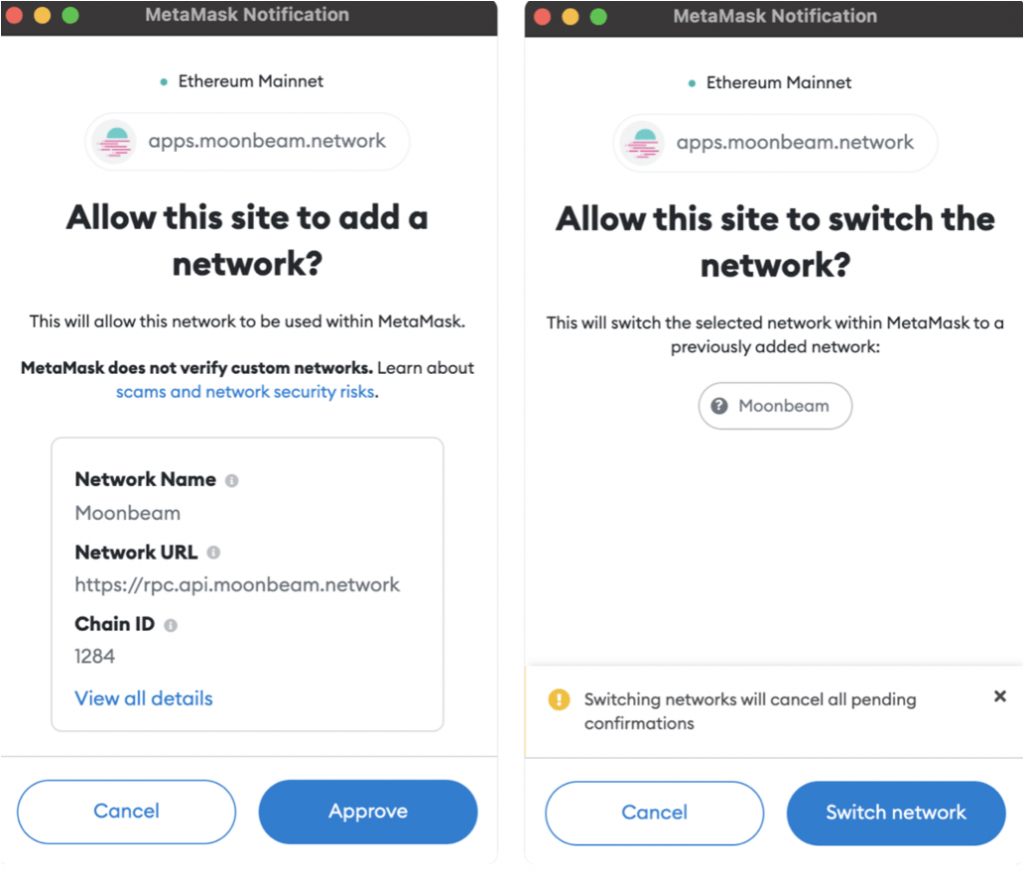Image resolution: width=1024 pixels, height=873 pixels.
Task: Click the info icon next to Network Name
Action: click(232, 481)
